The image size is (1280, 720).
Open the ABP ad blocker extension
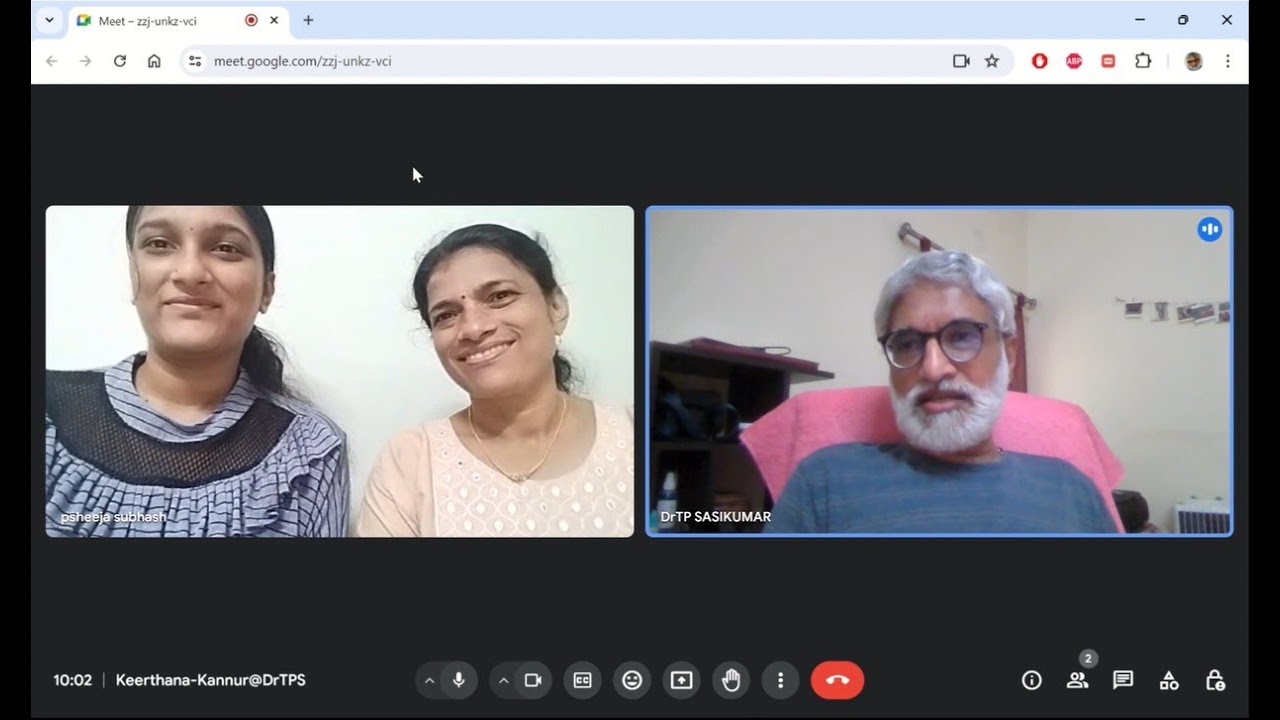(1074, 61)
